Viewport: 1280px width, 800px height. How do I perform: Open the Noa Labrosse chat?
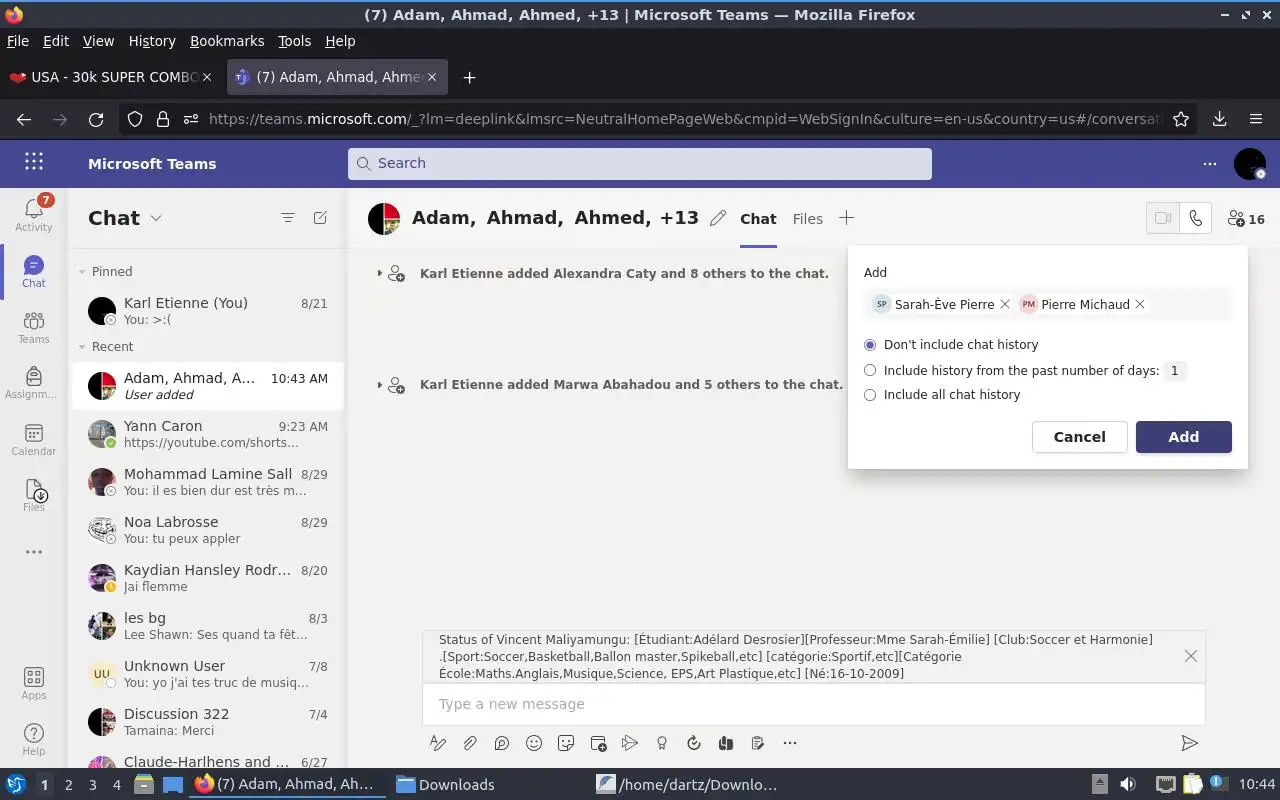207,530
